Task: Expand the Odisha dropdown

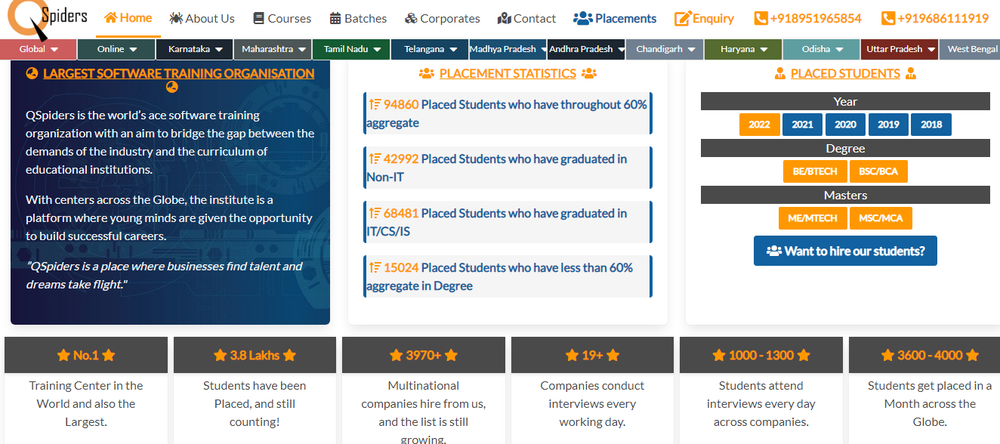Action: (821, 49)
